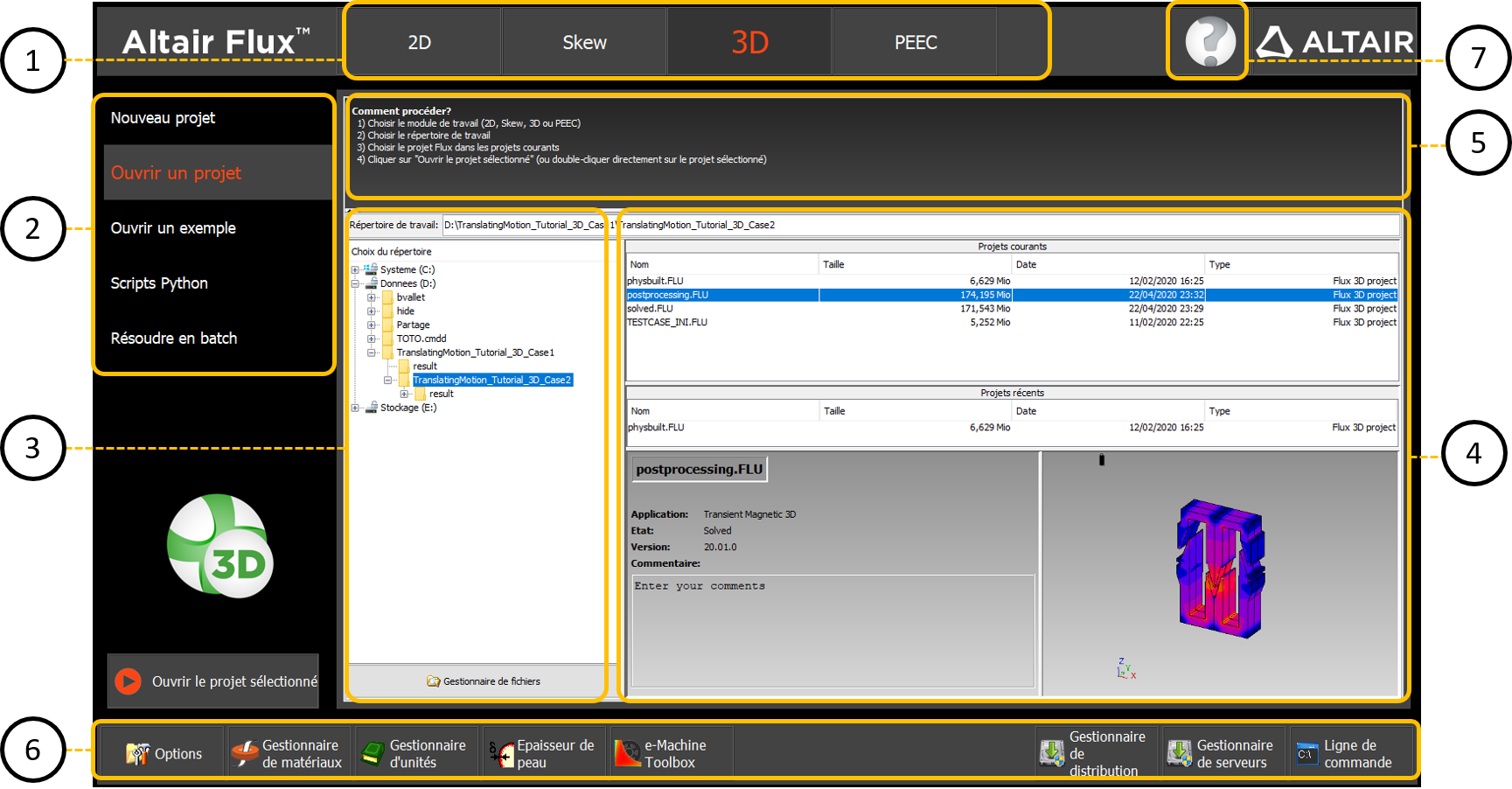Select solved.FLU in Projets courants

point(651,309)
